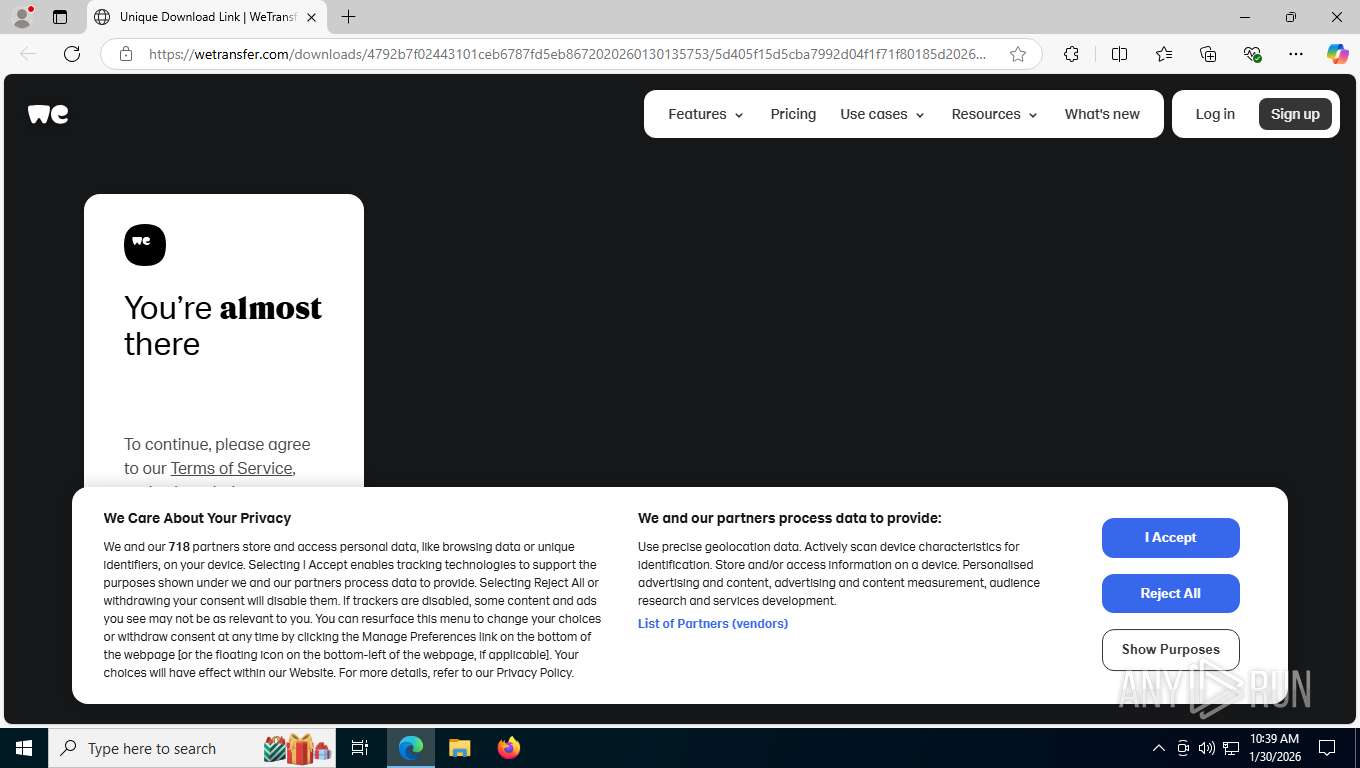Open Task View on the taskbar
Screen dimensions: 1360x768
click(x=360, y=748)
